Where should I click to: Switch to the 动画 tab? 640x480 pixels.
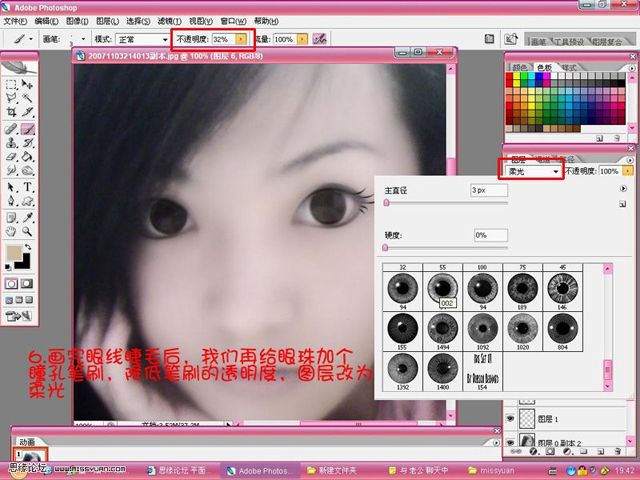(27, 442)
